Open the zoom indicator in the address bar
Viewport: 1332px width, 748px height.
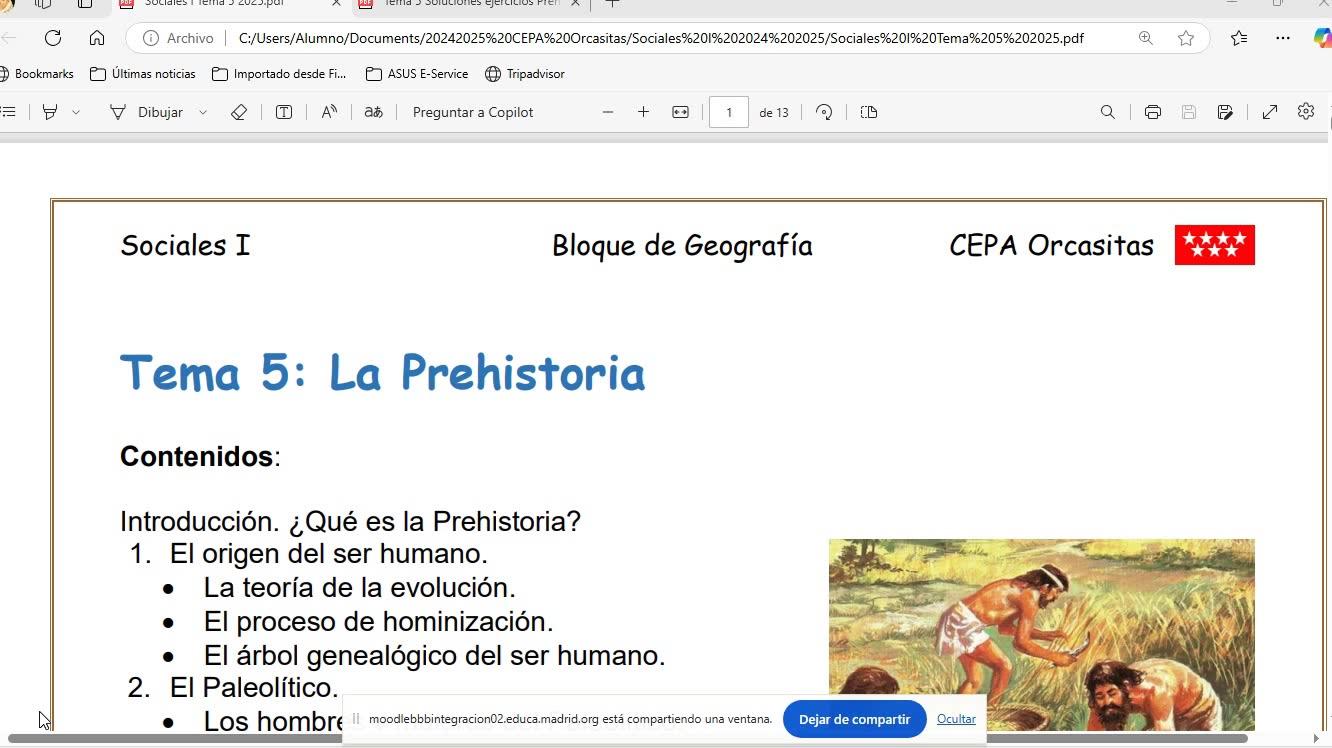click(1145, 38)
